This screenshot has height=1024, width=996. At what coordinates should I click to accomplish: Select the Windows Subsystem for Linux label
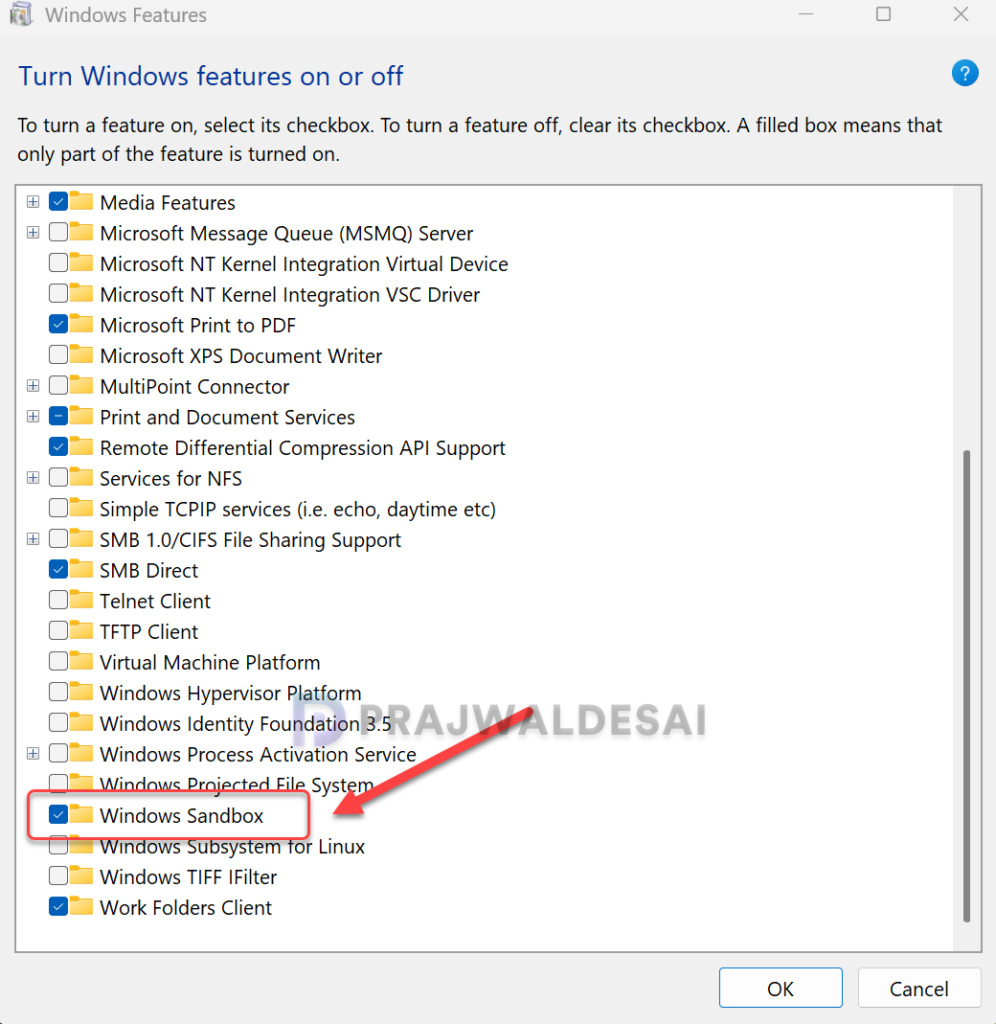tap(232, 846)
